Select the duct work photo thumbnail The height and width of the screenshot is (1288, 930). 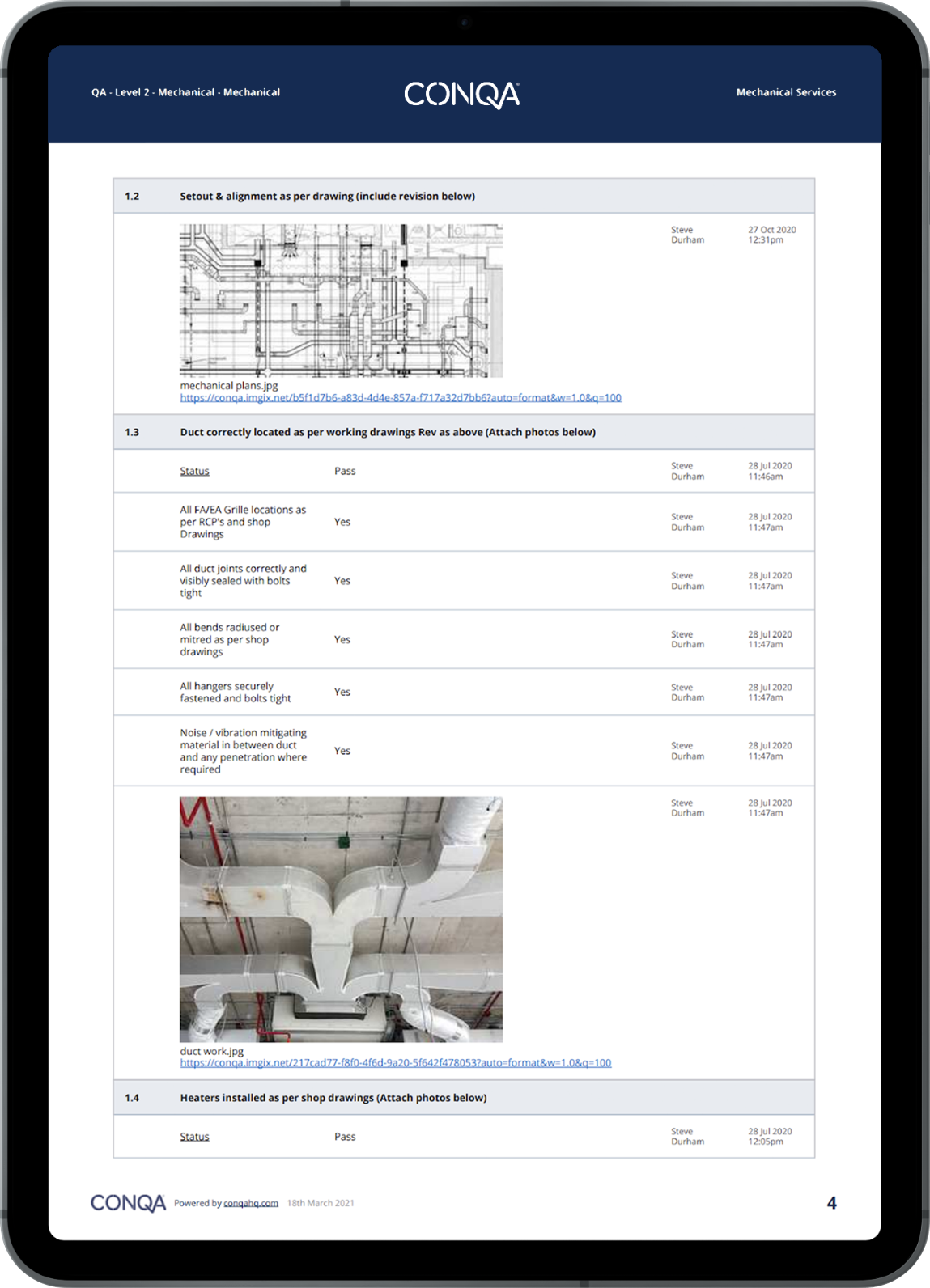341,919
